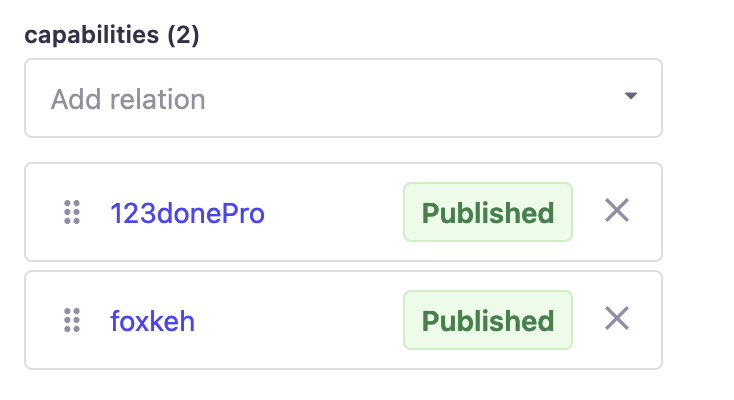This screenshot has width=734, height=400.
Task: Click the capabilities (2) field label
Action: 112,35
